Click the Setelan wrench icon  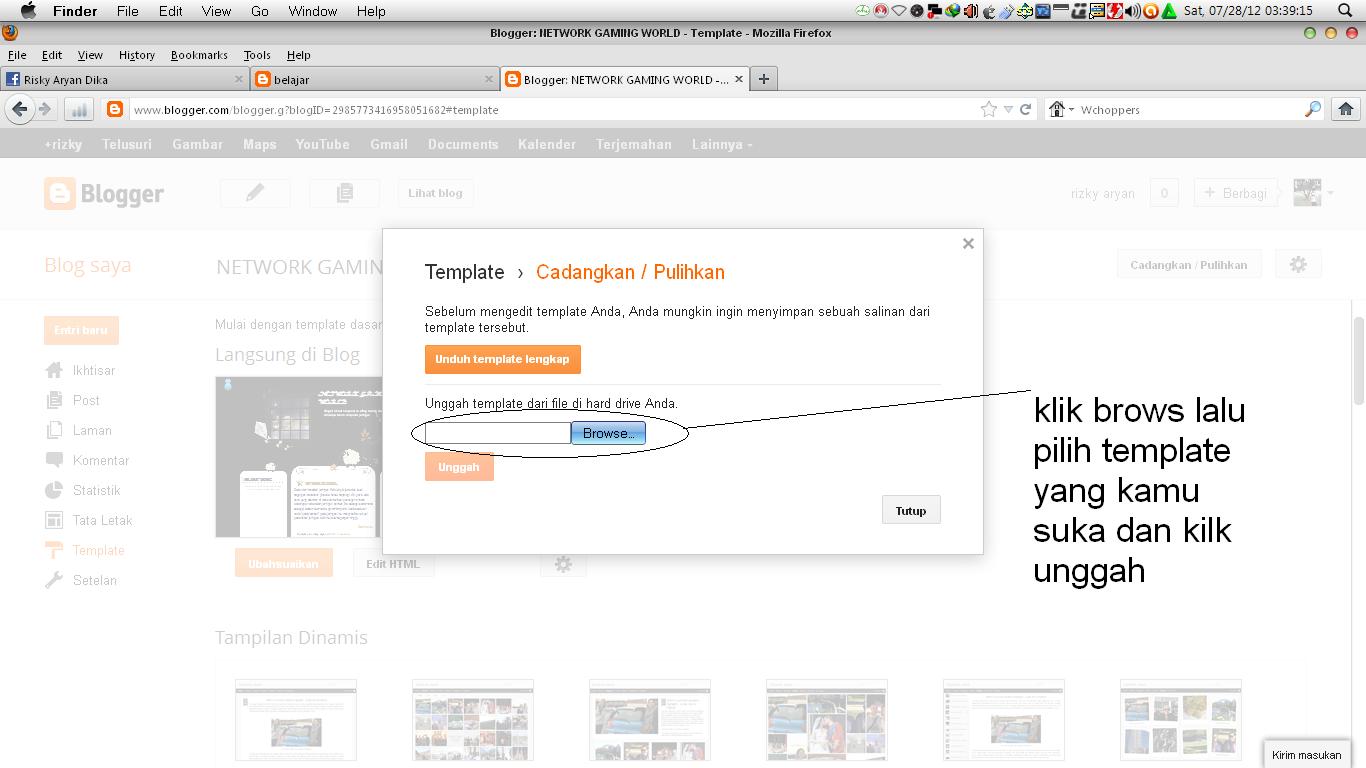point(54,580)
